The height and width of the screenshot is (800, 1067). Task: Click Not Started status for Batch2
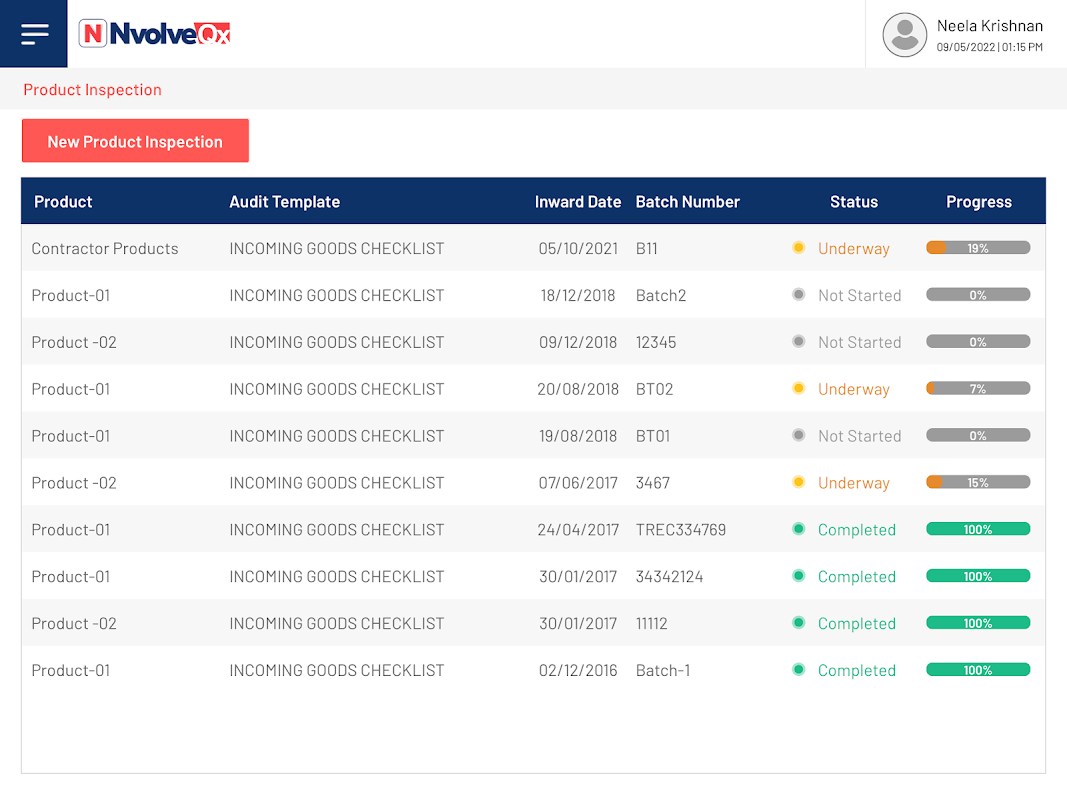[x=859, y=296]
